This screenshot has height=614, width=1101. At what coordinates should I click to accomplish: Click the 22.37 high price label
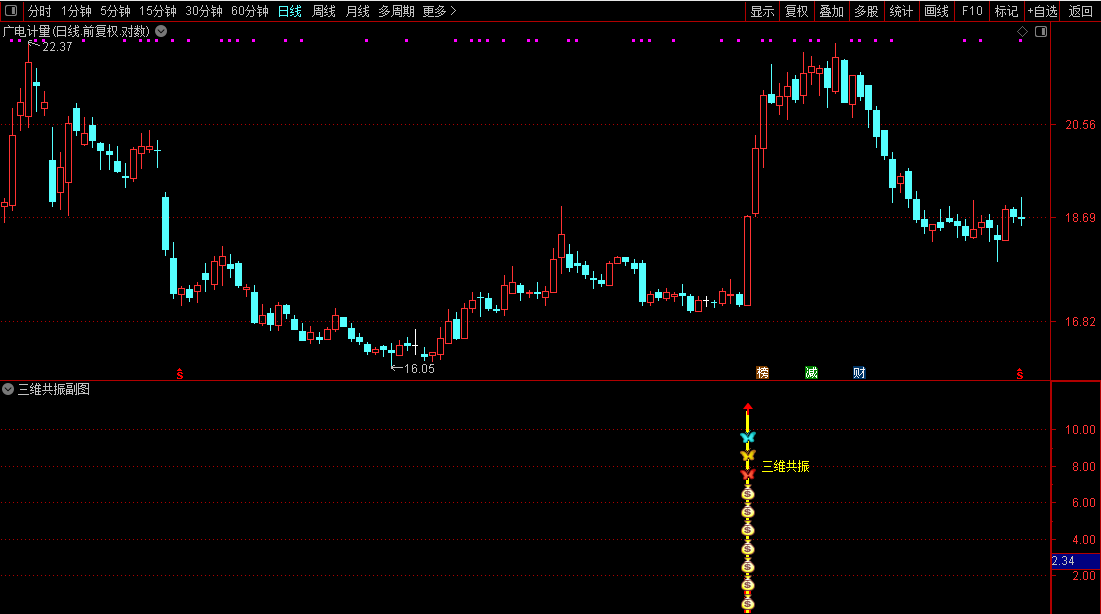click(57, 47)
